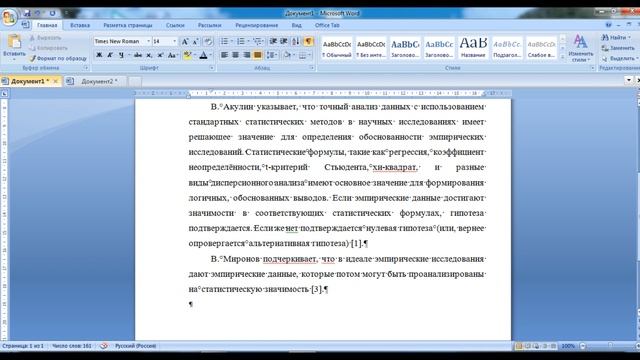Click word count Число слов: 161

click(x=72, y=346)
